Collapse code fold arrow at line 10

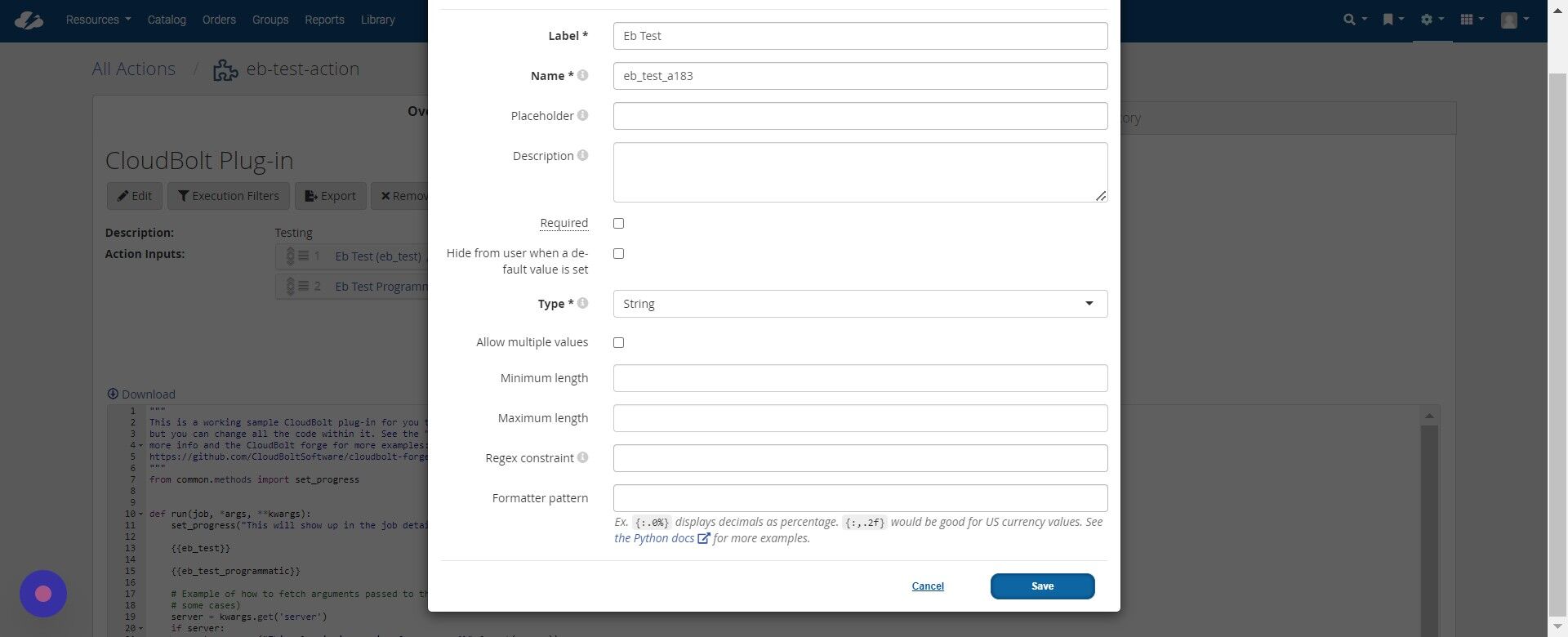140,514
